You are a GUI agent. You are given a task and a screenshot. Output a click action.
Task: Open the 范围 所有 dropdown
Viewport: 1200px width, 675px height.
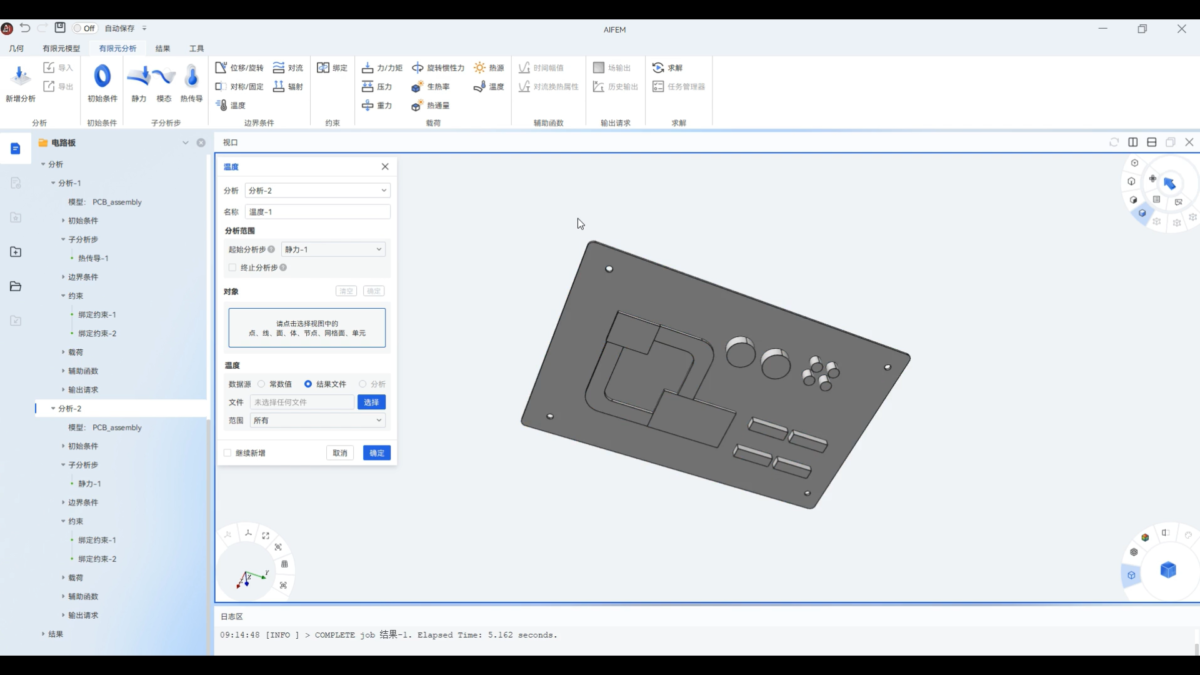(317, 421)
